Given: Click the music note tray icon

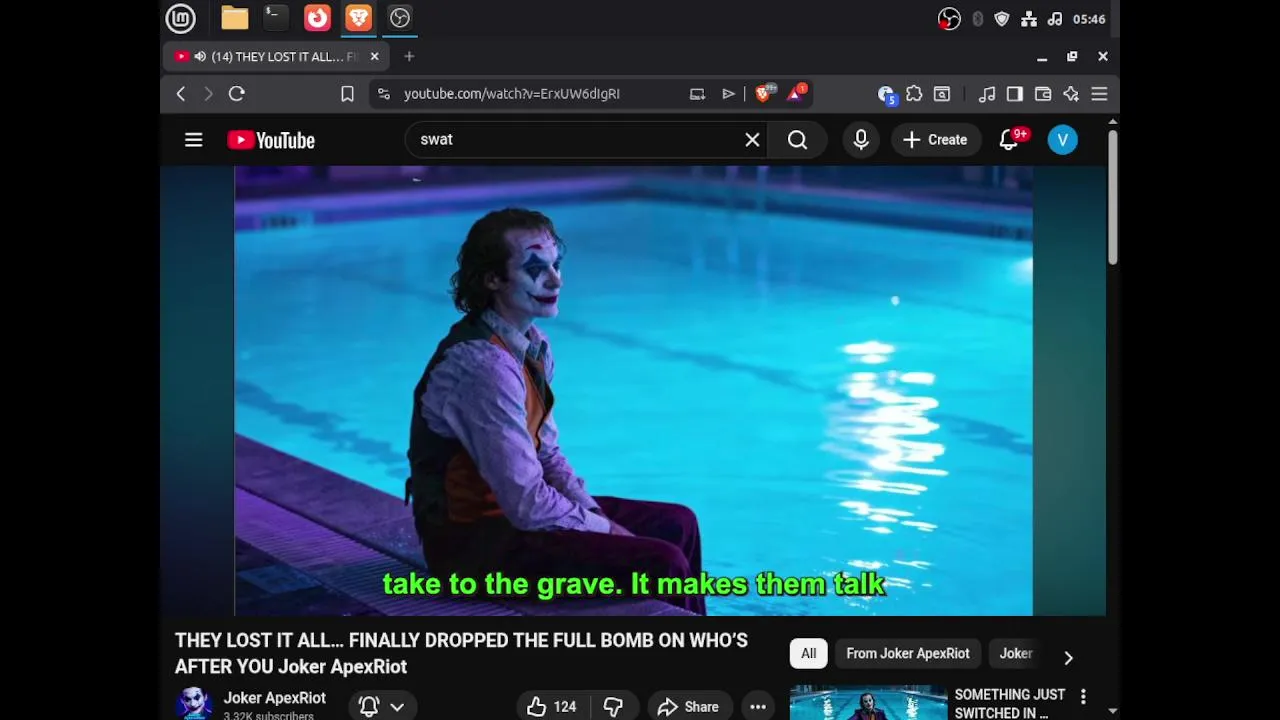Looking at the screenshot, I should click(x=1054, y=19).
